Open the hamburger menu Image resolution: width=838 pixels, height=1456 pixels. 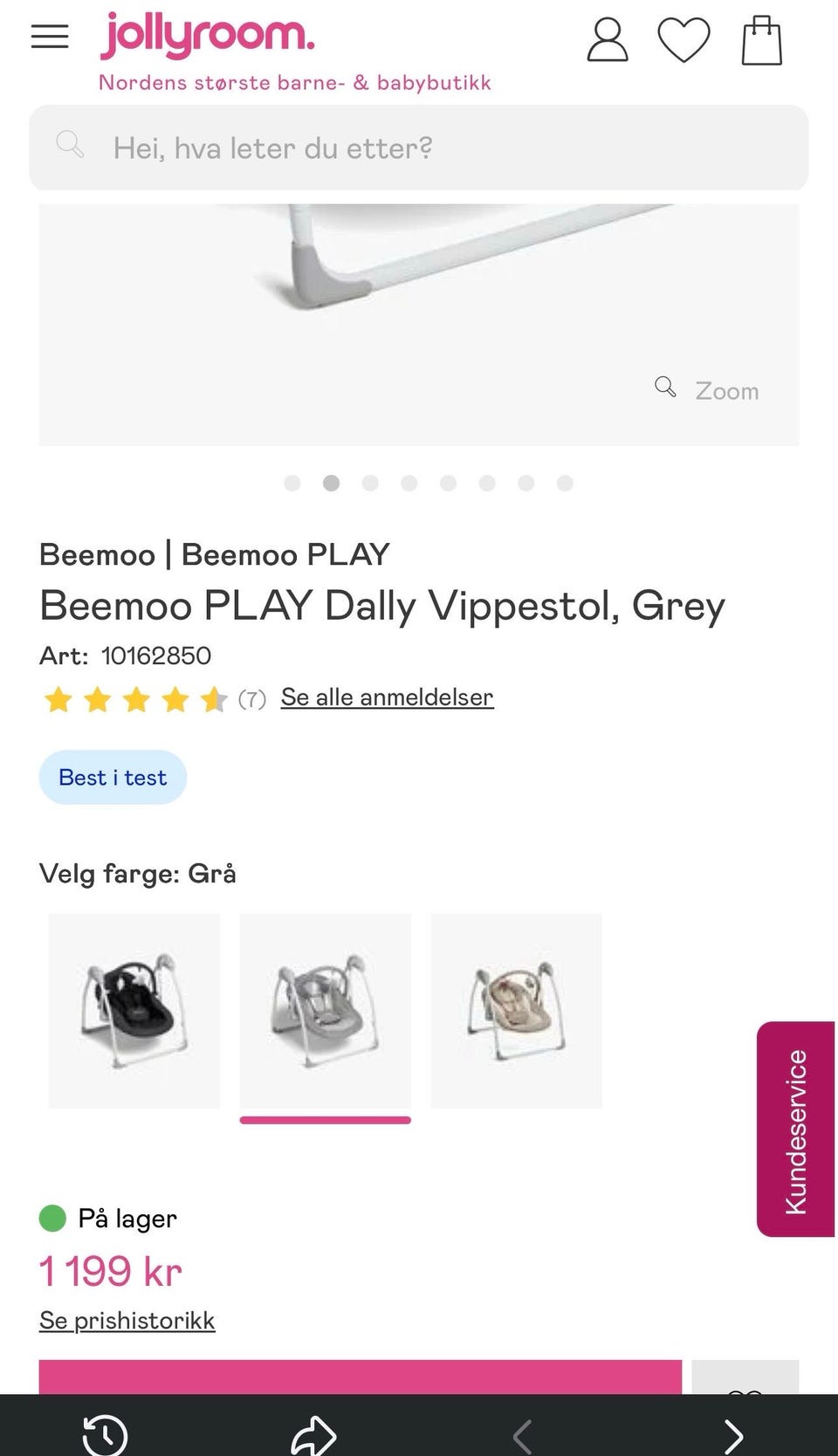point(50,37)
